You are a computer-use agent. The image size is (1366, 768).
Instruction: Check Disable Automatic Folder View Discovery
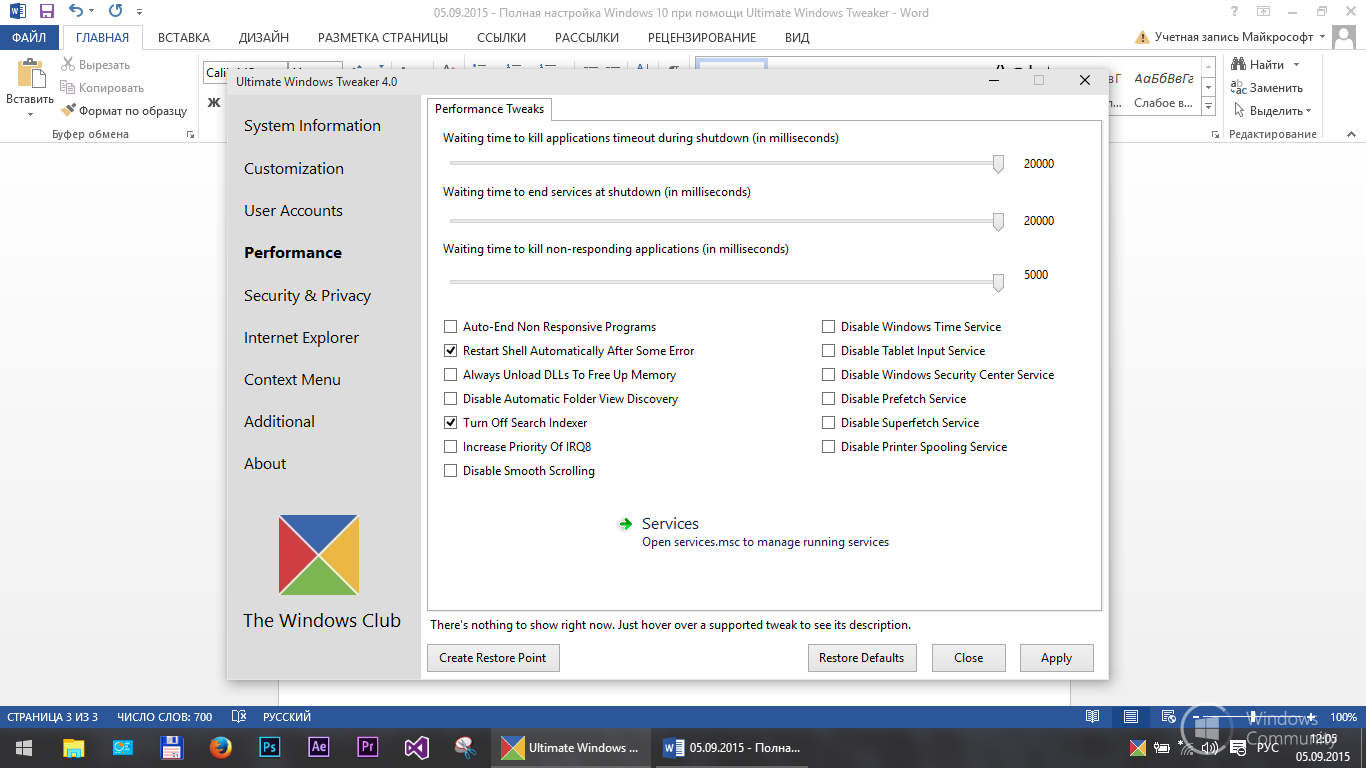[450, 399]
